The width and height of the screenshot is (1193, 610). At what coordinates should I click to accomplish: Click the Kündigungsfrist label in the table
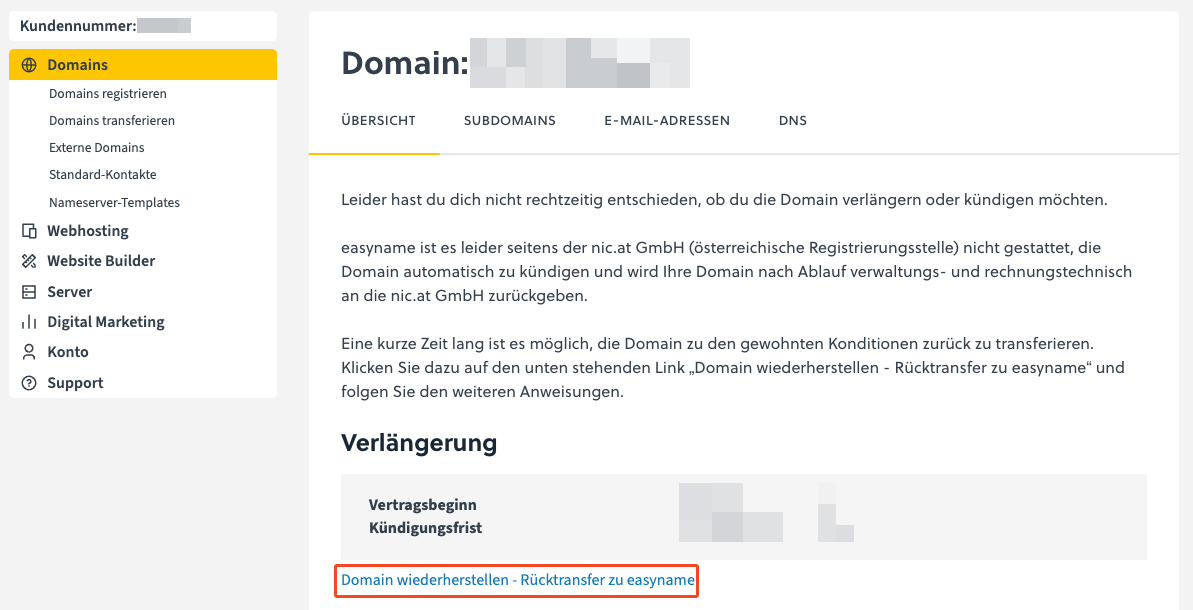(x=425, y=527)
